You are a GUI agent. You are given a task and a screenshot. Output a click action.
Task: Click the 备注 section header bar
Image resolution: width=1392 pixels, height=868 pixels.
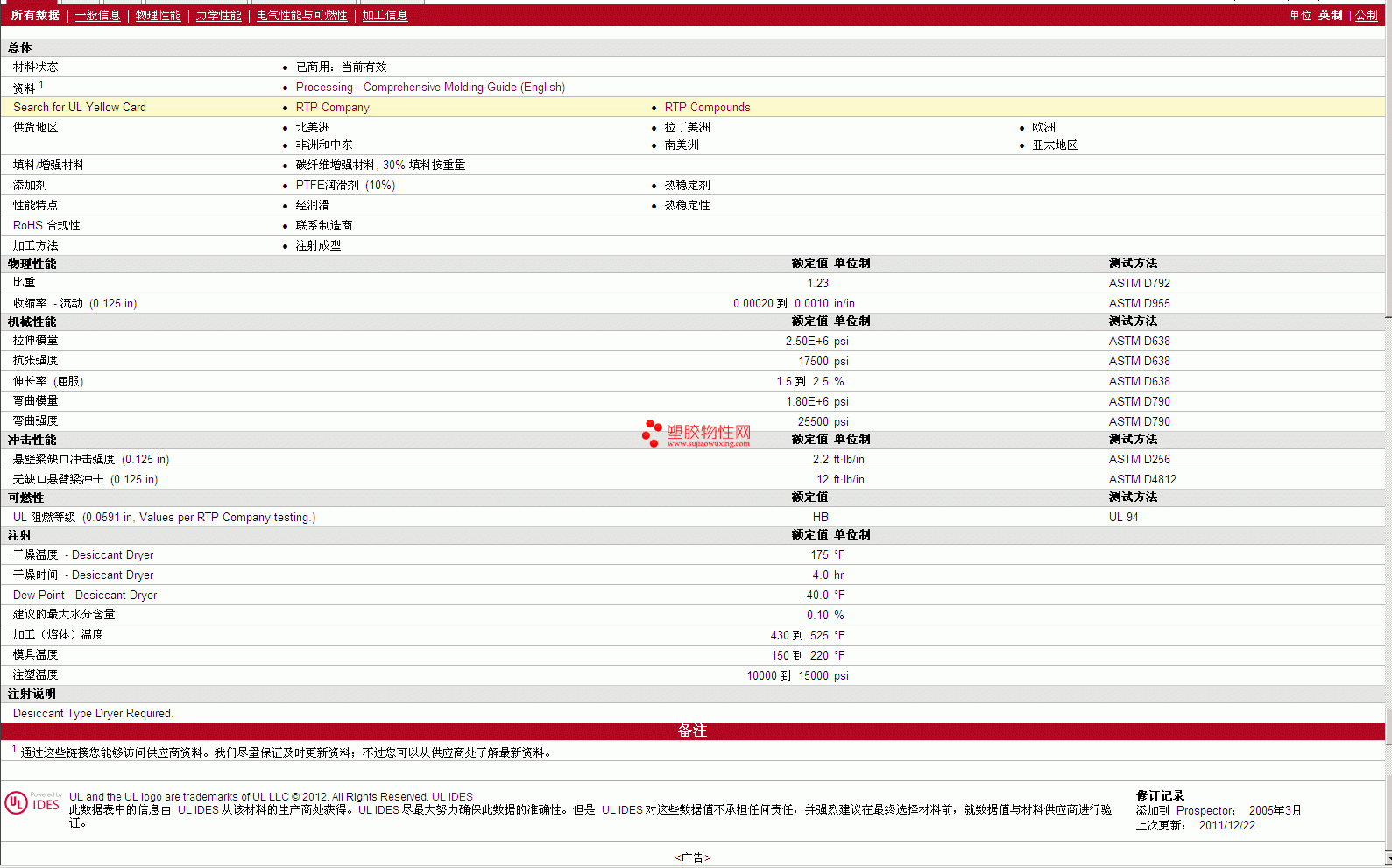[x=692, y=730]
